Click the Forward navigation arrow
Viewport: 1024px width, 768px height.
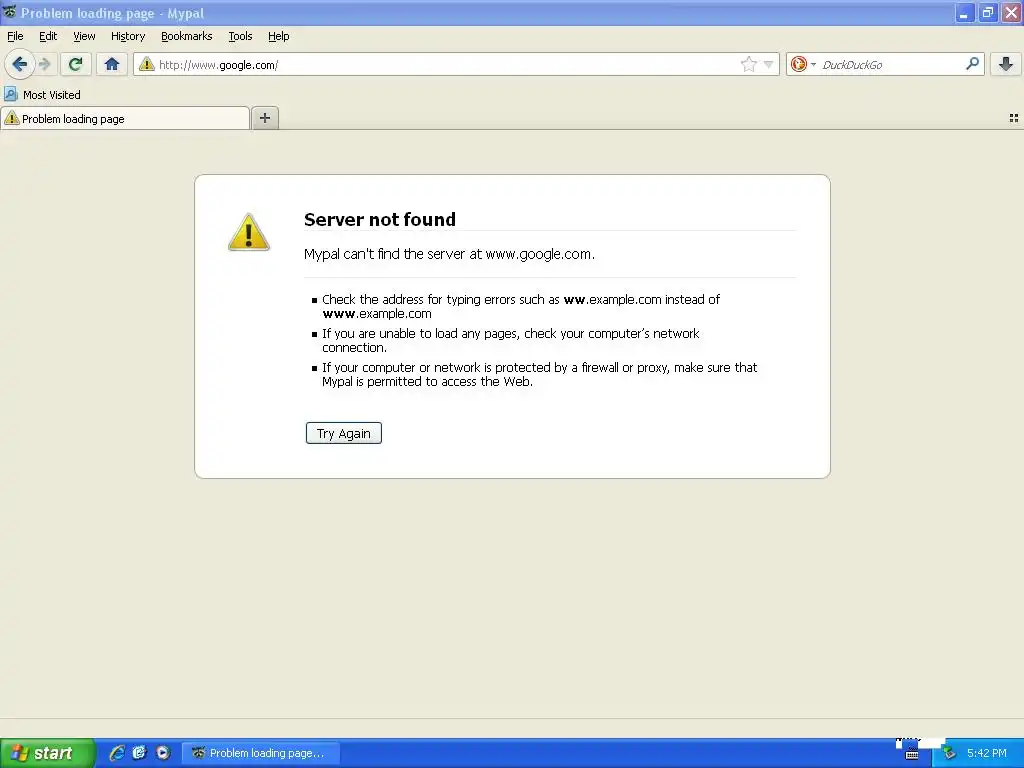click(44, 64)
